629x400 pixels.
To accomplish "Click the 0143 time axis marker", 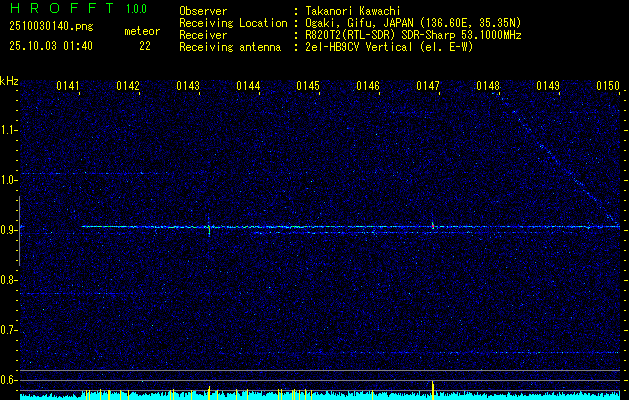I will pyautogui.click(x=188, y=86).
